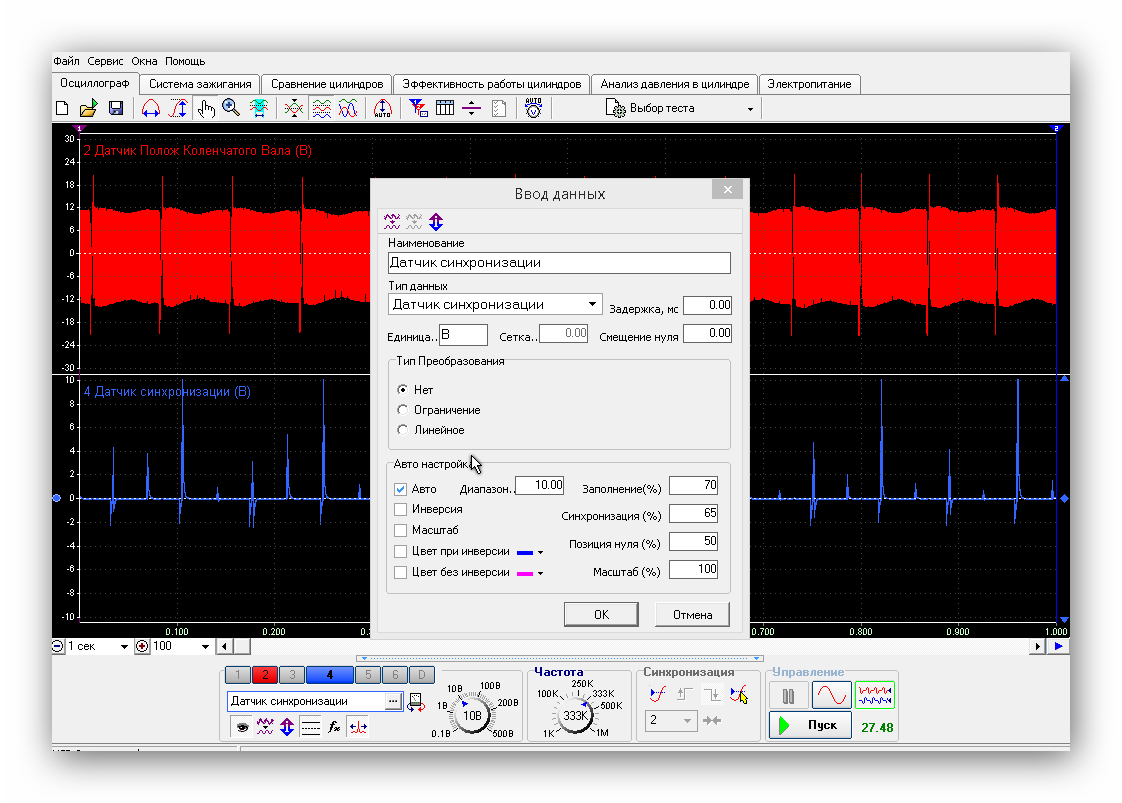
Task: Click the first purple waveform icon in dialog
Action: tap(392, 221)
